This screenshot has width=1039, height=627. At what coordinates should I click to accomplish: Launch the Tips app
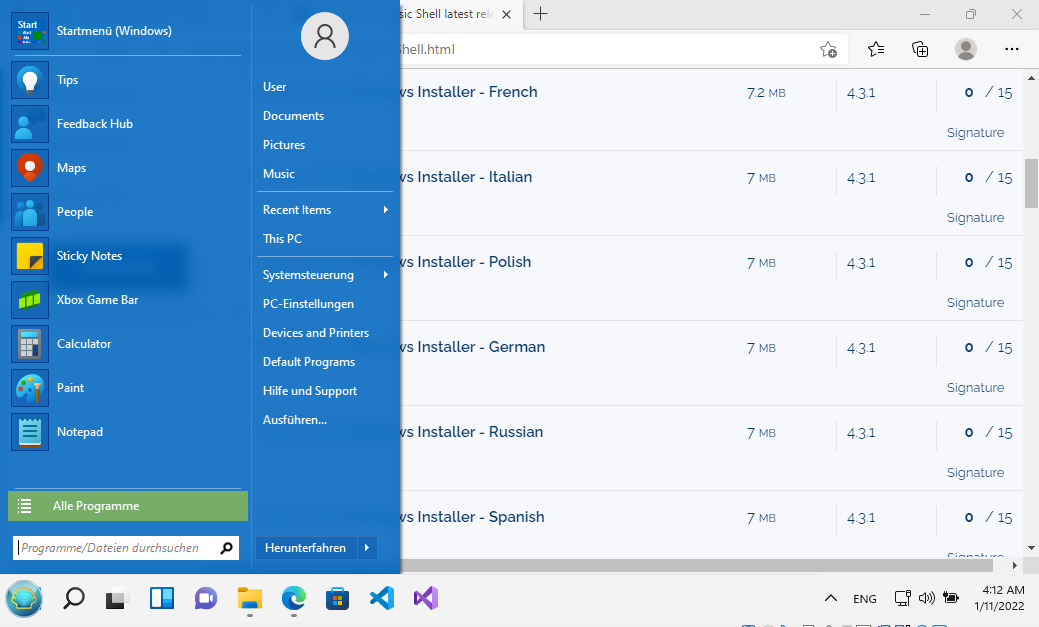[126, 80]
